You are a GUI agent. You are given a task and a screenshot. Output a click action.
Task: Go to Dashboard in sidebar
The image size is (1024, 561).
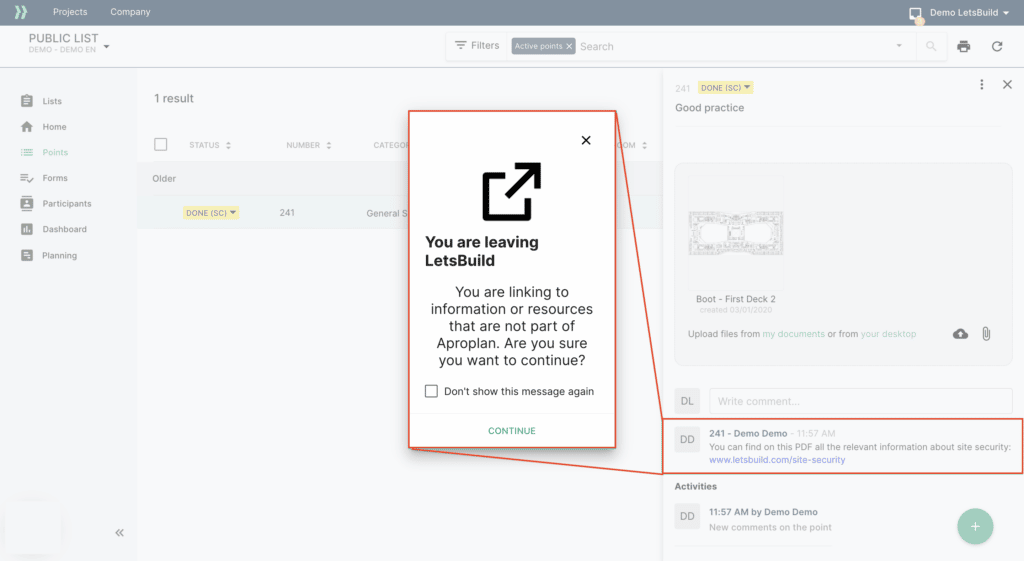coord(64,229)
